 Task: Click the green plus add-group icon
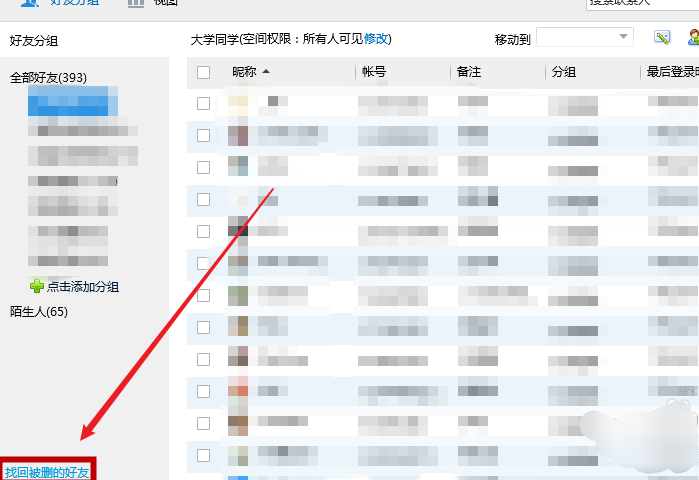[37, 286]
